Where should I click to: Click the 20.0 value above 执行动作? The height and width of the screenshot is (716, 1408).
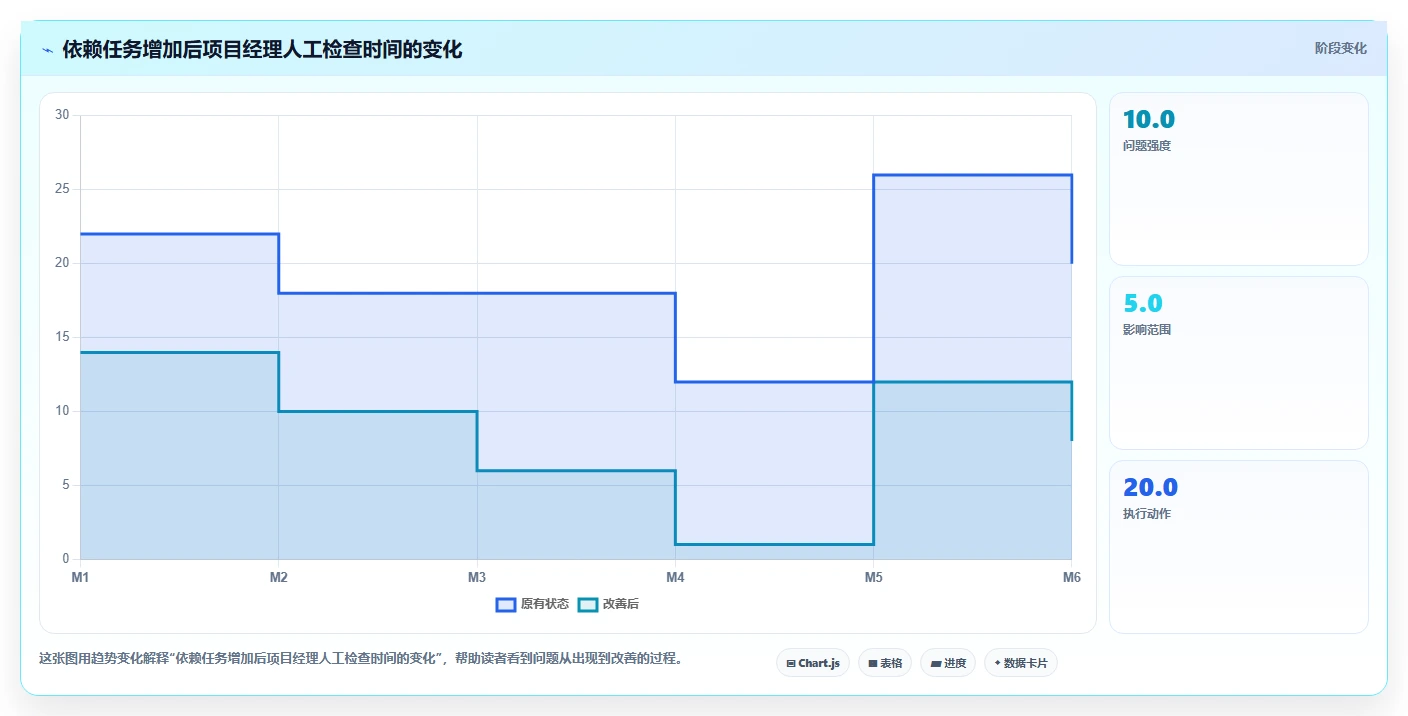(1151, 488)
